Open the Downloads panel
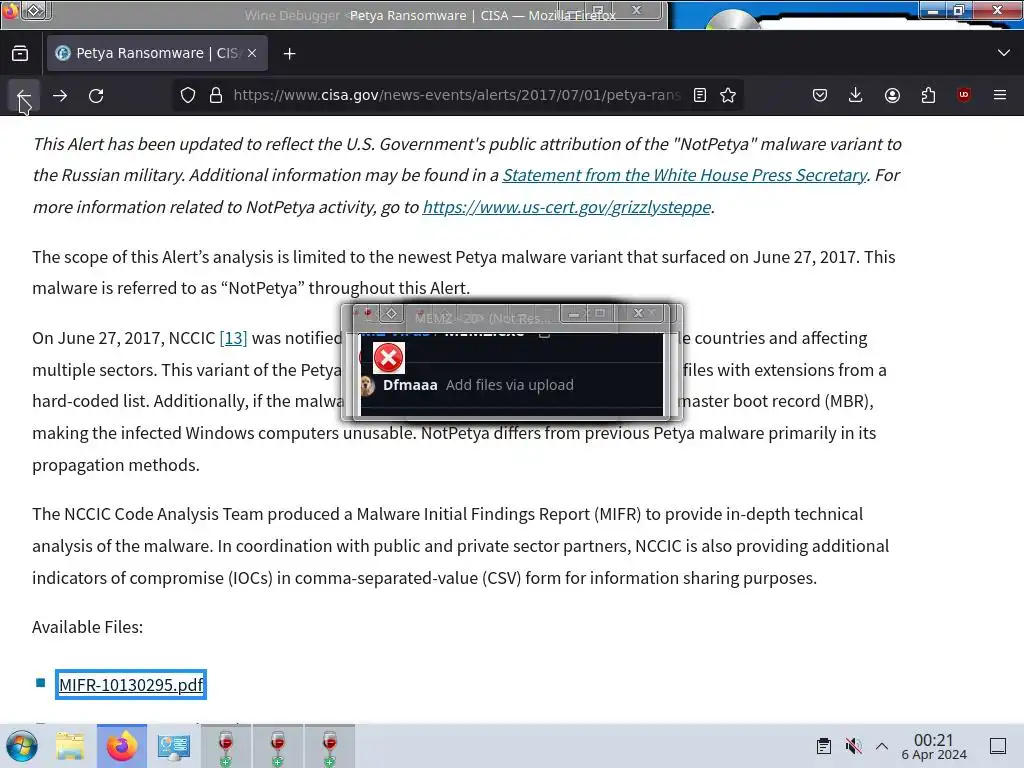Image resolution: width=1024 pixels, height=768 pixels. tap(856, 95)
